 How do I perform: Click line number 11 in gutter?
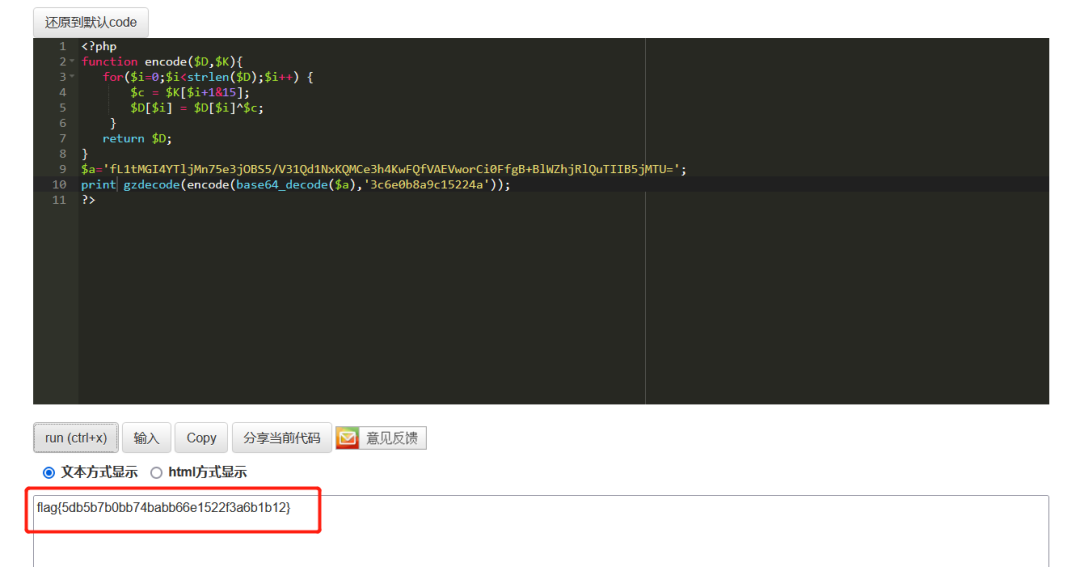[59, 200]
